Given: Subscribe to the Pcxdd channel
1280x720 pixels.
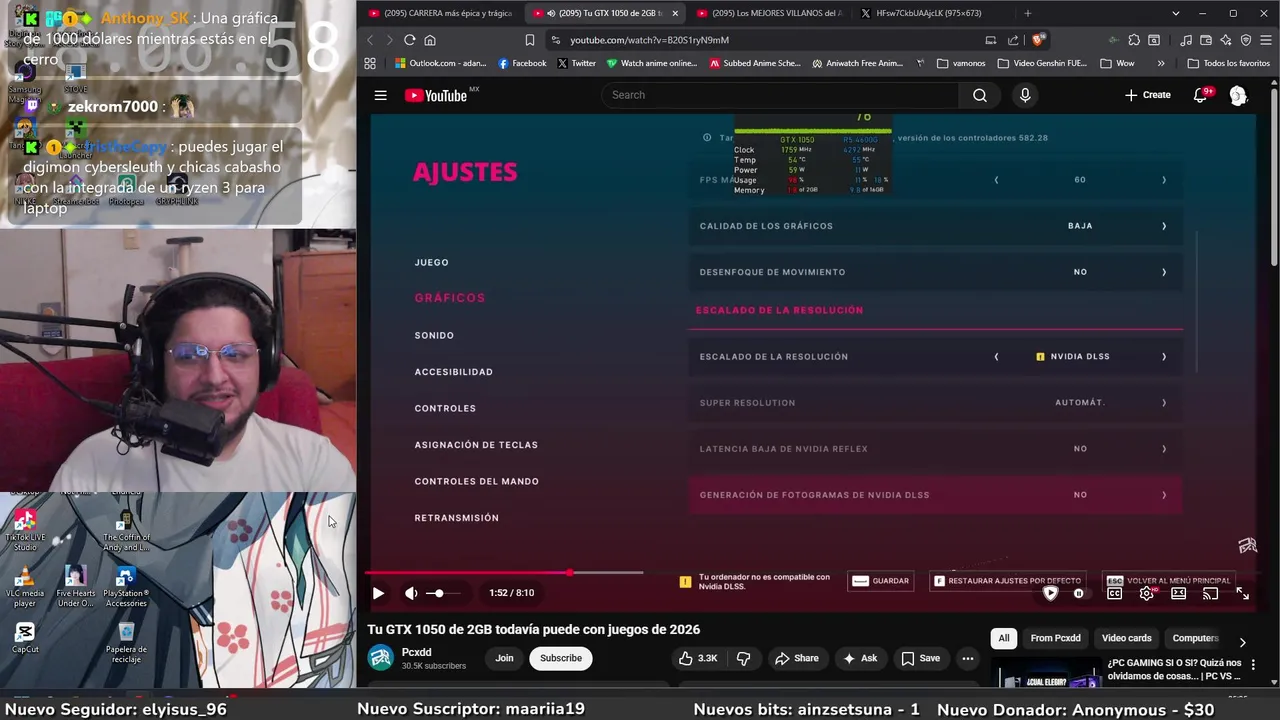Looking at the screenshot, I should (x=561, y=658).
